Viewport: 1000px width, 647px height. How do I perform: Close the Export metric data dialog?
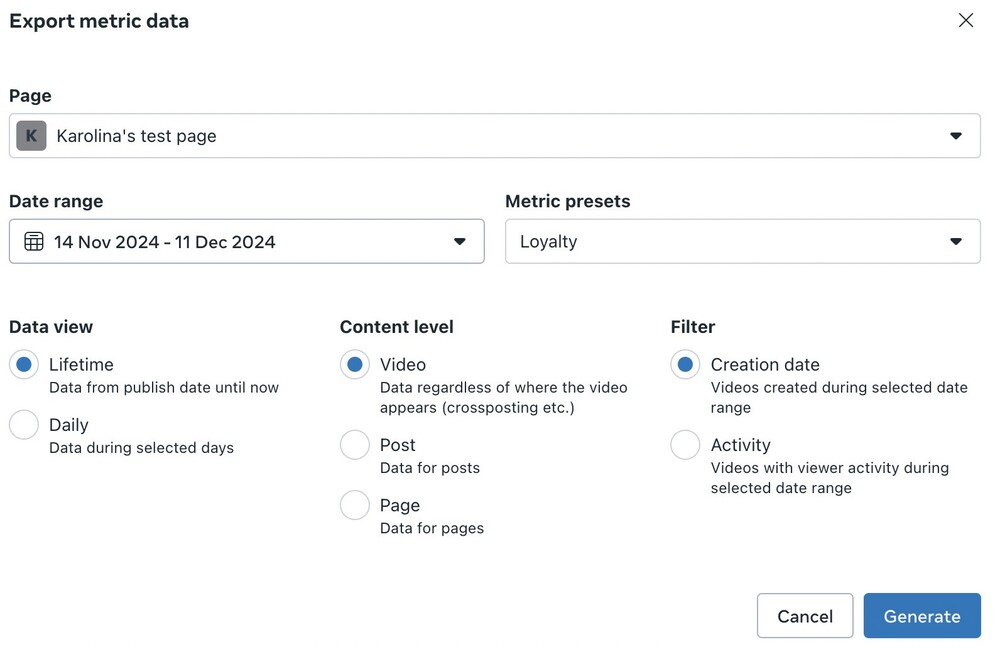coord(966,20)
